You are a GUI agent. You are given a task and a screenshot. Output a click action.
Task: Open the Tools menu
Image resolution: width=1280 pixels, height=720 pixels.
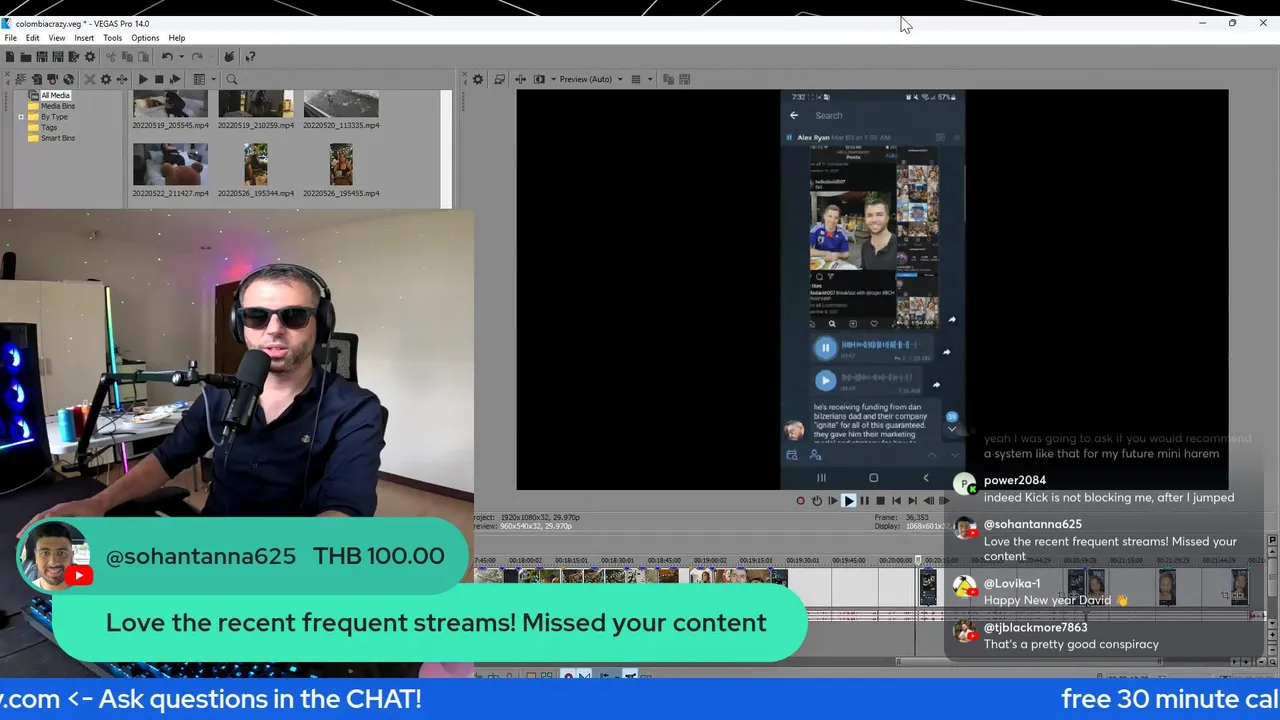click(x=112, y=38)
